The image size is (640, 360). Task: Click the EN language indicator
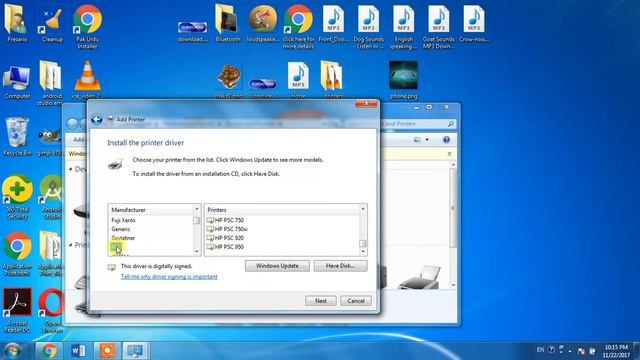540,350
